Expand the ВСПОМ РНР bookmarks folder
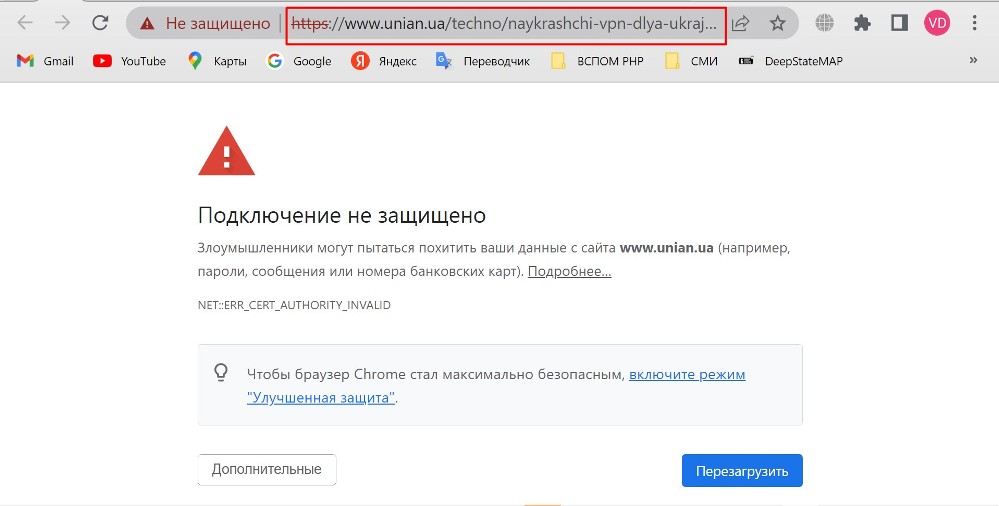This screenshot has width=999, height=506. pyautogui.click(x=597, y=61)
